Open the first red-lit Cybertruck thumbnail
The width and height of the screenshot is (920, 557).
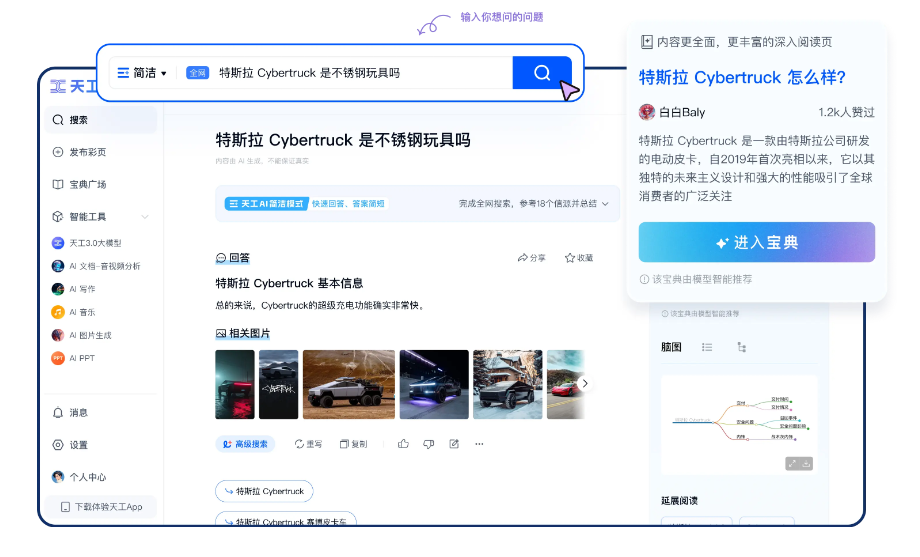tap(235, 384)
